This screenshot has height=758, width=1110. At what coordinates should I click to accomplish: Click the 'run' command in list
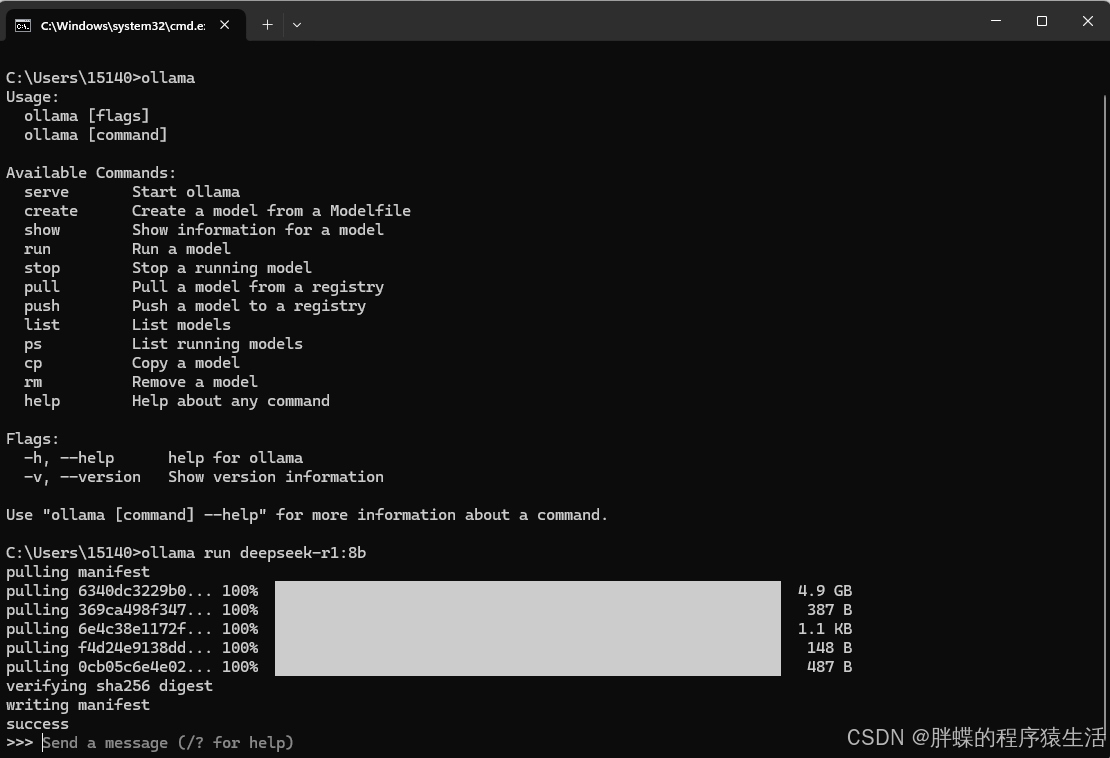pos(38,249)
